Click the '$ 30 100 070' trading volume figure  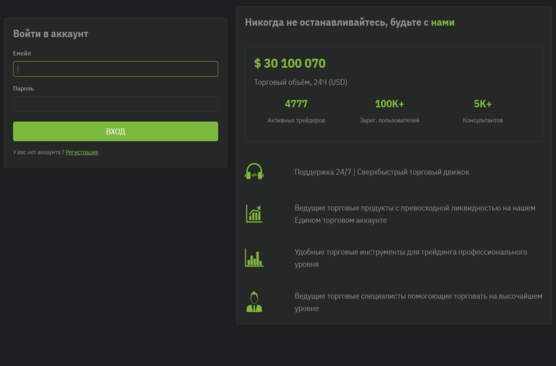coord(290,63)
